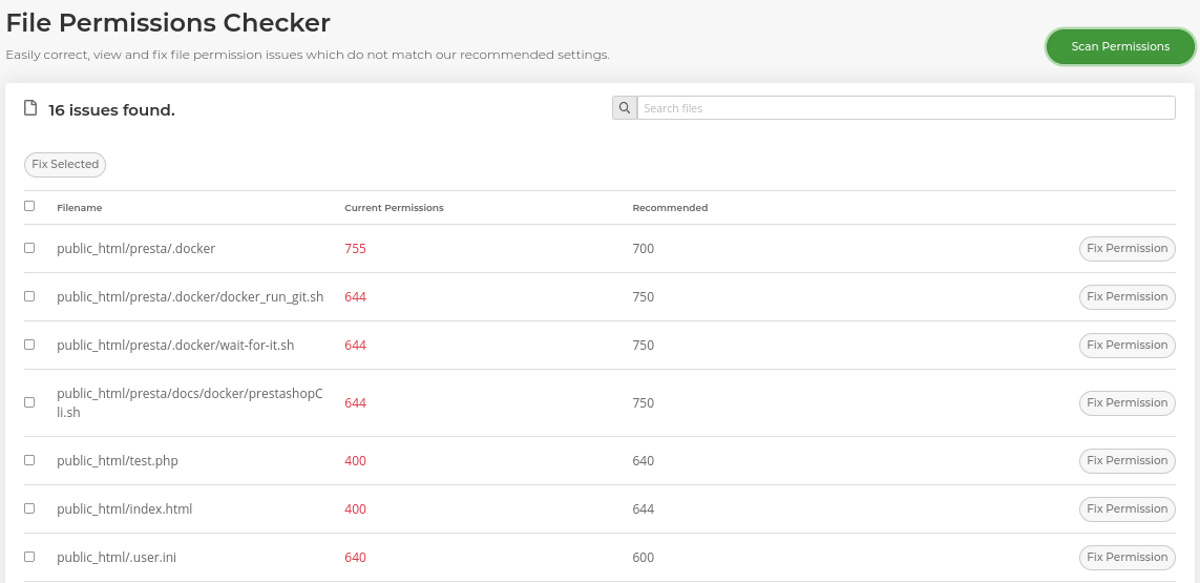Tick the wait-for-it.sh checkbox
The image size is (1200, 583).
(x=29, y=344)
